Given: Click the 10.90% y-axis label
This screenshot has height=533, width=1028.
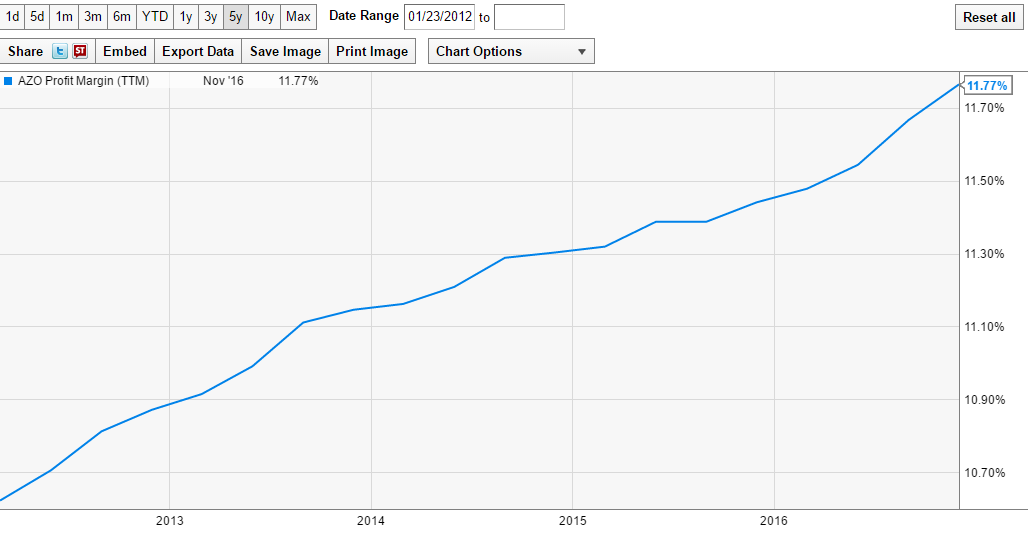Looking at the screenshot, I should pos(984,400).
